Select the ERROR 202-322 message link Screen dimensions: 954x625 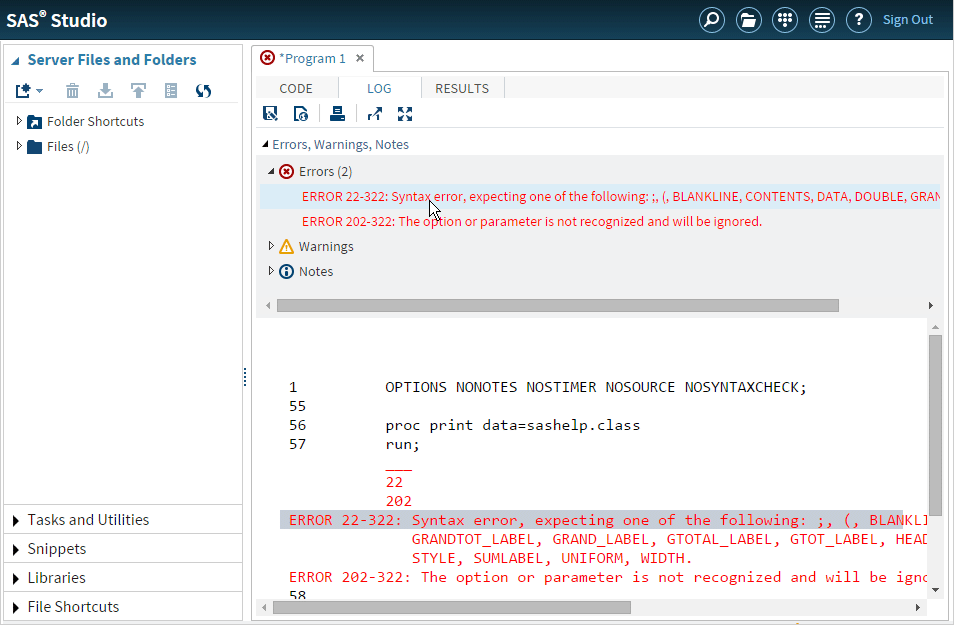click(531, 221)
